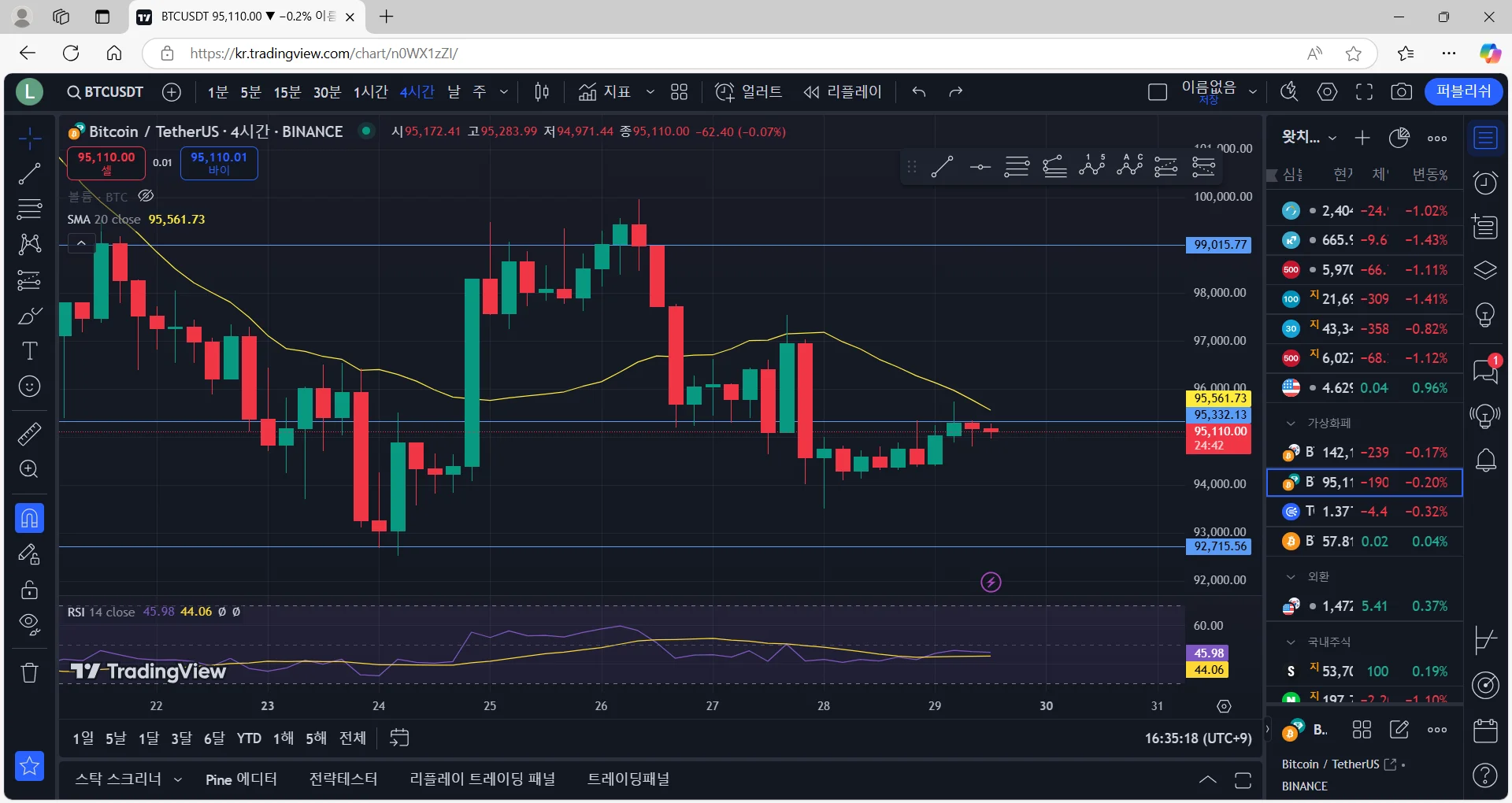Select the Fibonacci retracement tool in sidebar
The image size is (1512, 803).
click(x=29, y=209)
